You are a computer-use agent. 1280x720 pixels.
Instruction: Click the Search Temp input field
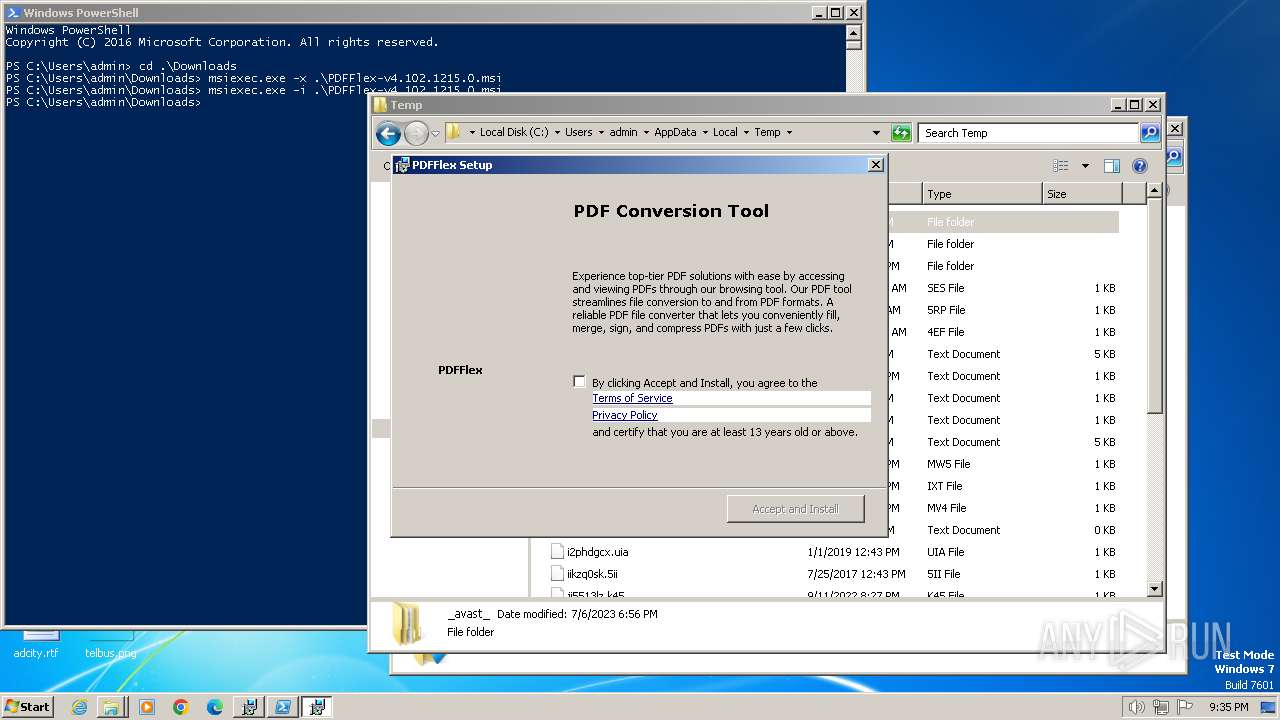point(1029,133)
